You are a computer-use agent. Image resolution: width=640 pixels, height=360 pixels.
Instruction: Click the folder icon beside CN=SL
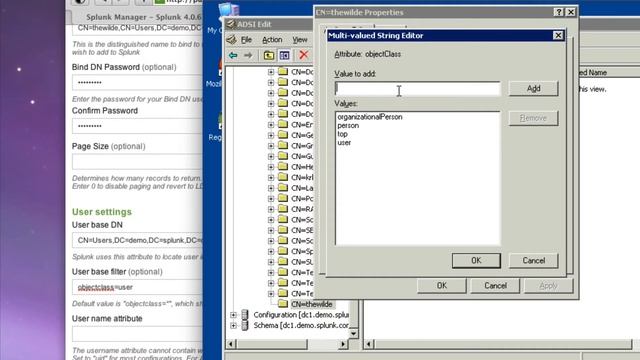pyautogui.click(x=282, y=262)
